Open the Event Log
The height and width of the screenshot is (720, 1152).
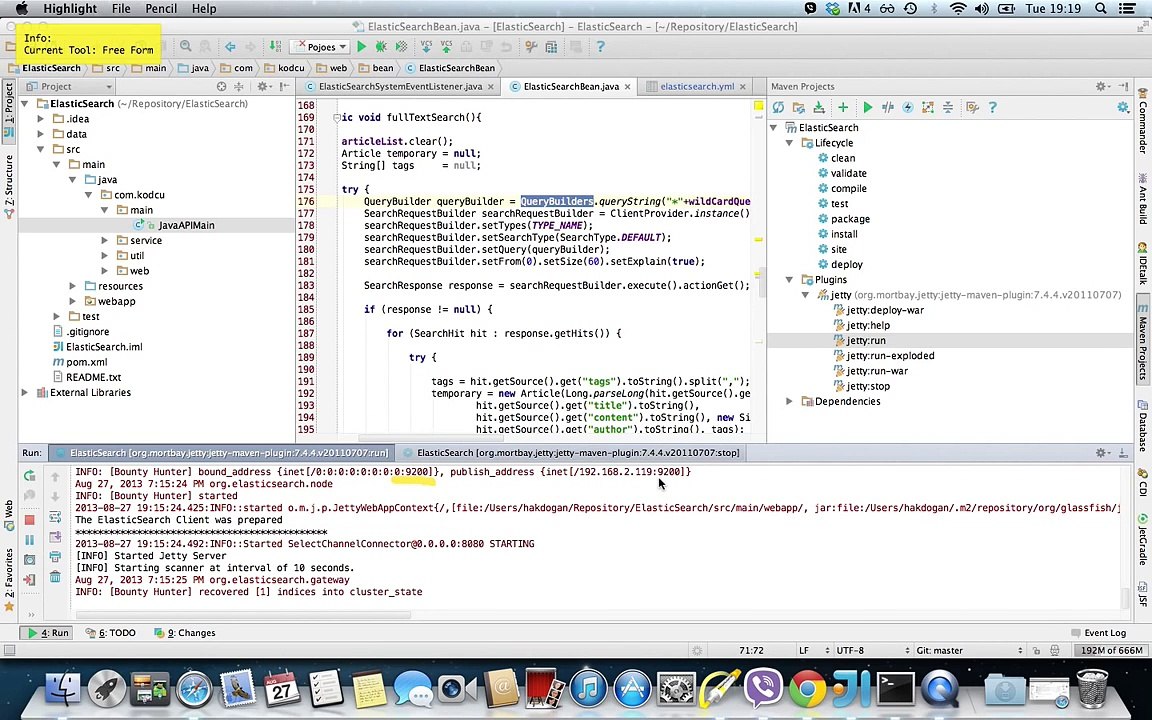1098,633
